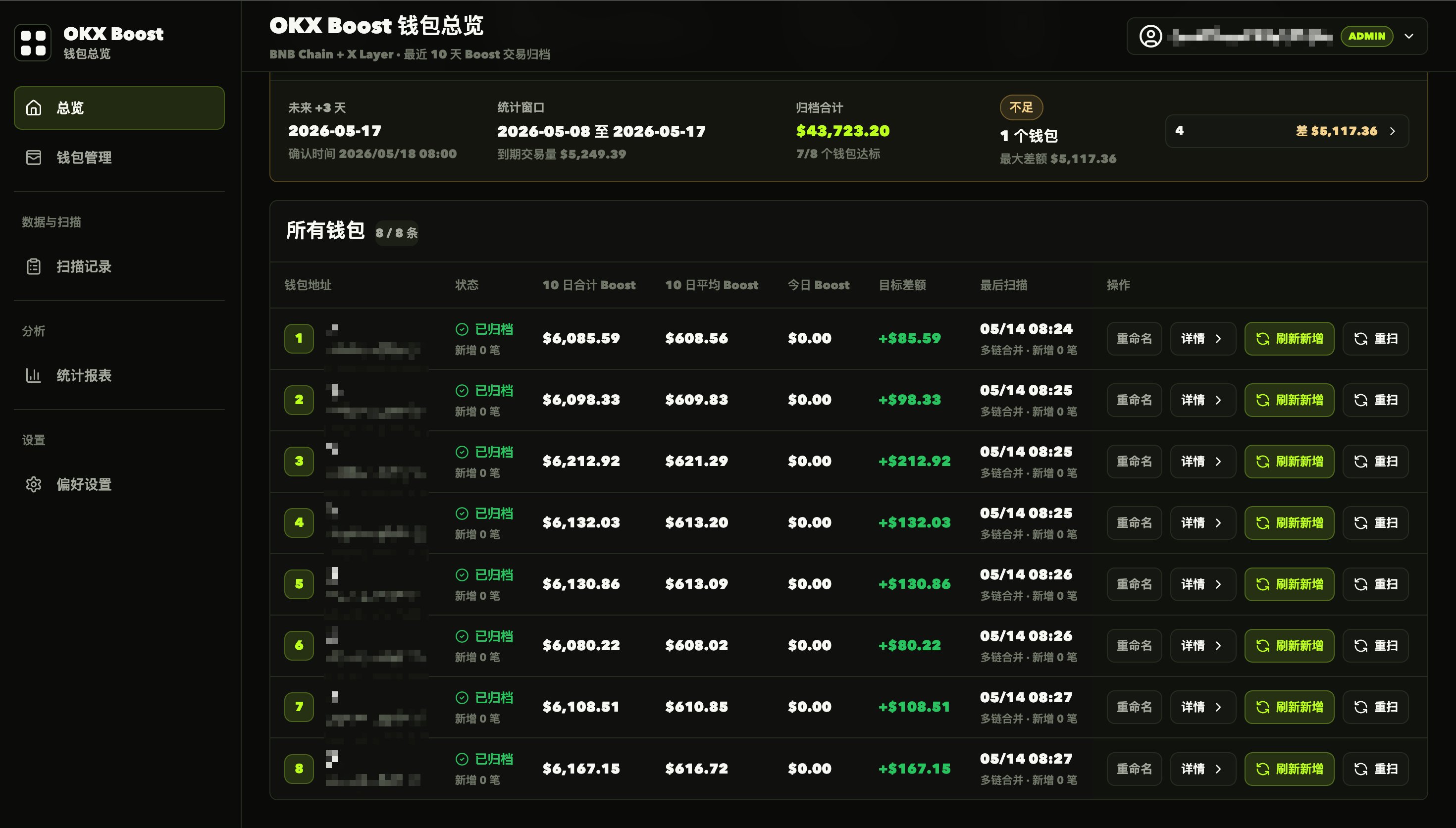Open 详情 details for wallet 2
This screenshot has width=1456, height=828.
[x=1202, y=400]
